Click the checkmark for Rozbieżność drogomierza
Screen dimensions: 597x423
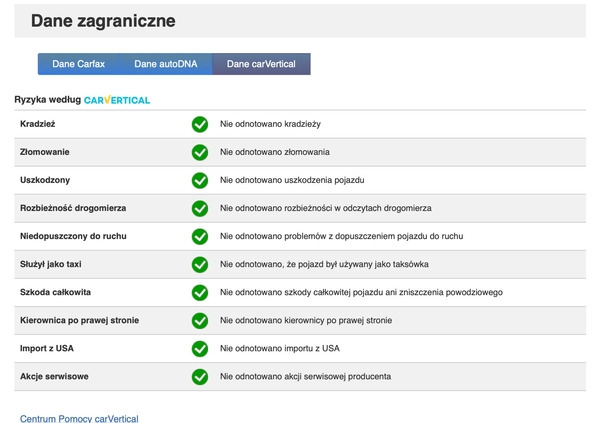click(x=200, y=208)
